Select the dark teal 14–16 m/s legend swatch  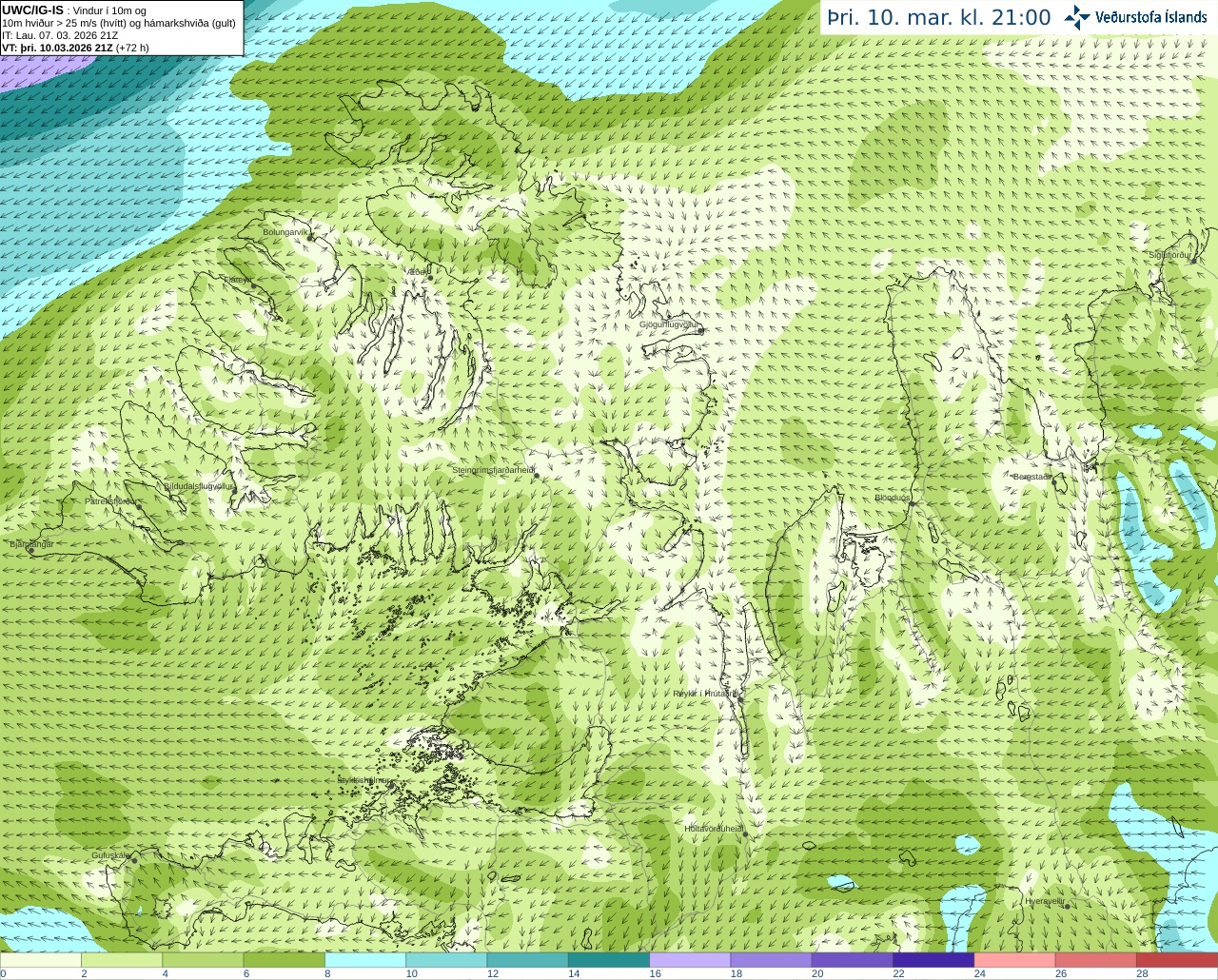click(609, 960)
